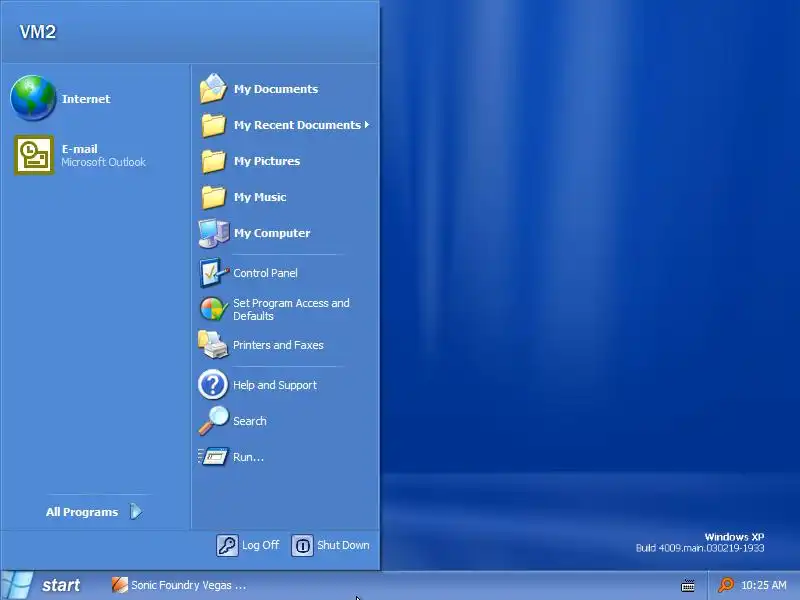Open Control Panel via its icon
Viewport: 800px width, 600px height.
pyautogui.click(x=214, y=273)
